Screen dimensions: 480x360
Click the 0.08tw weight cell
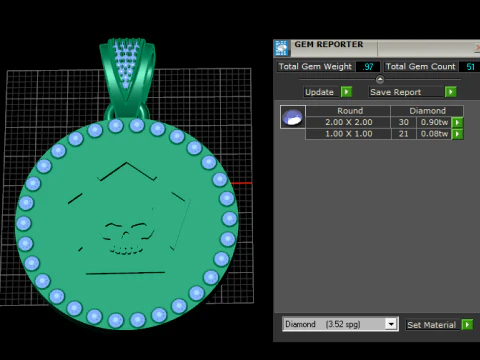click(x=434, y=134)
